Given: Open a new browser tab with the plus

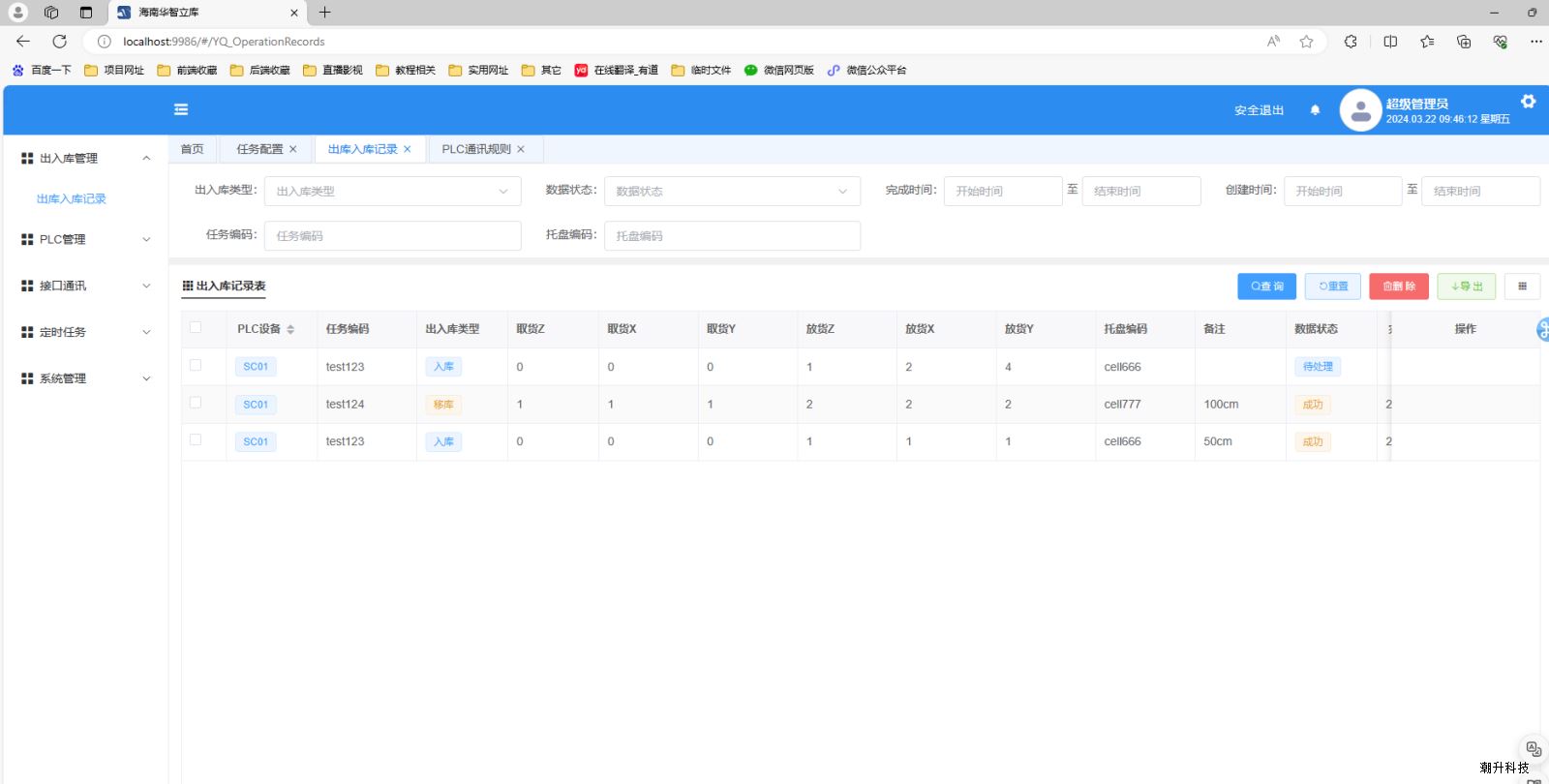Looking at the screenshot, I should [325, 13].
